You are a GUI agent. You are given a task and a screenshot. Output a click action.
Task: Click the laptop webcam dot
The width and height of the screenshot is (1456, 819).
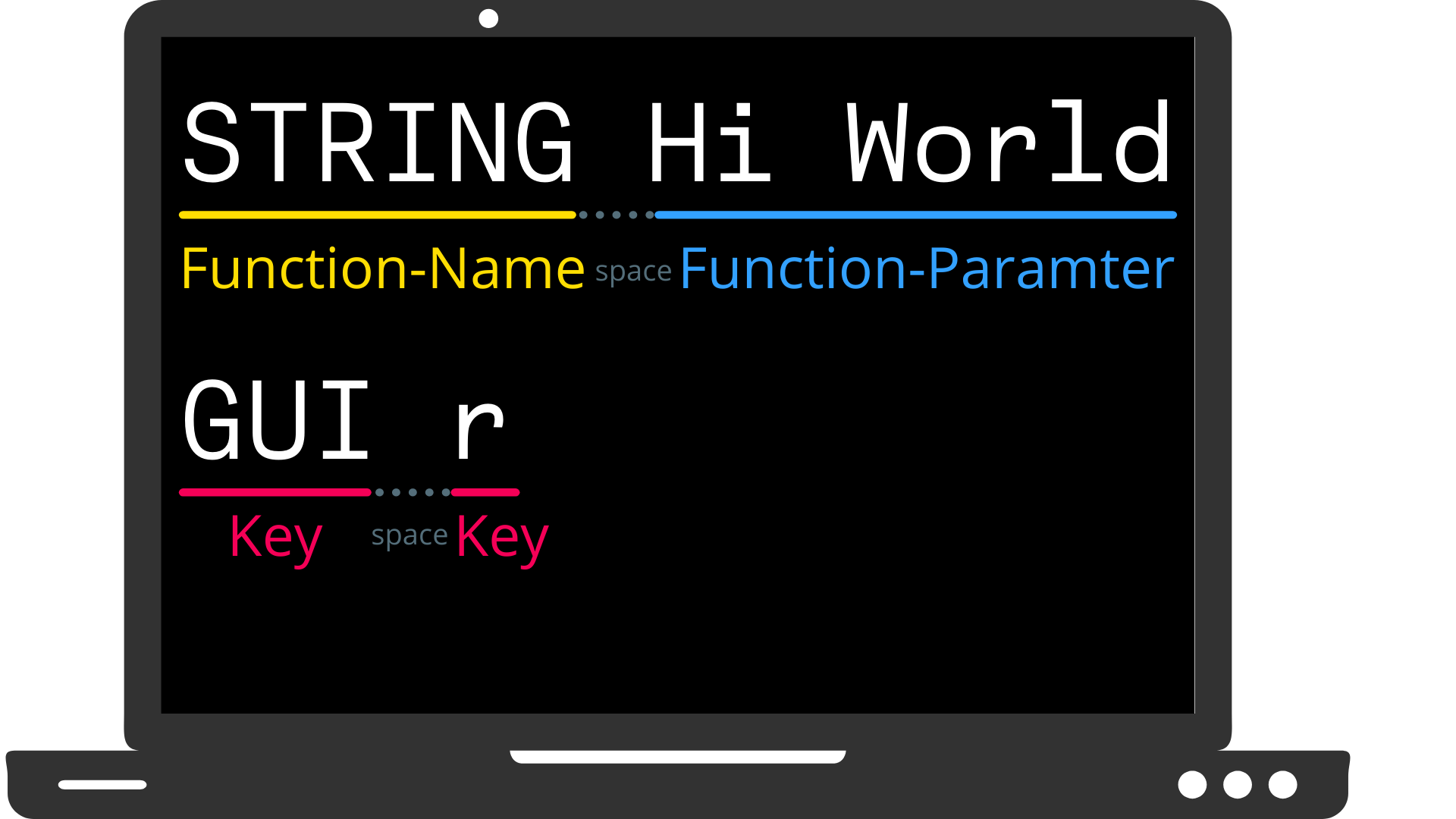pos(488,18)
